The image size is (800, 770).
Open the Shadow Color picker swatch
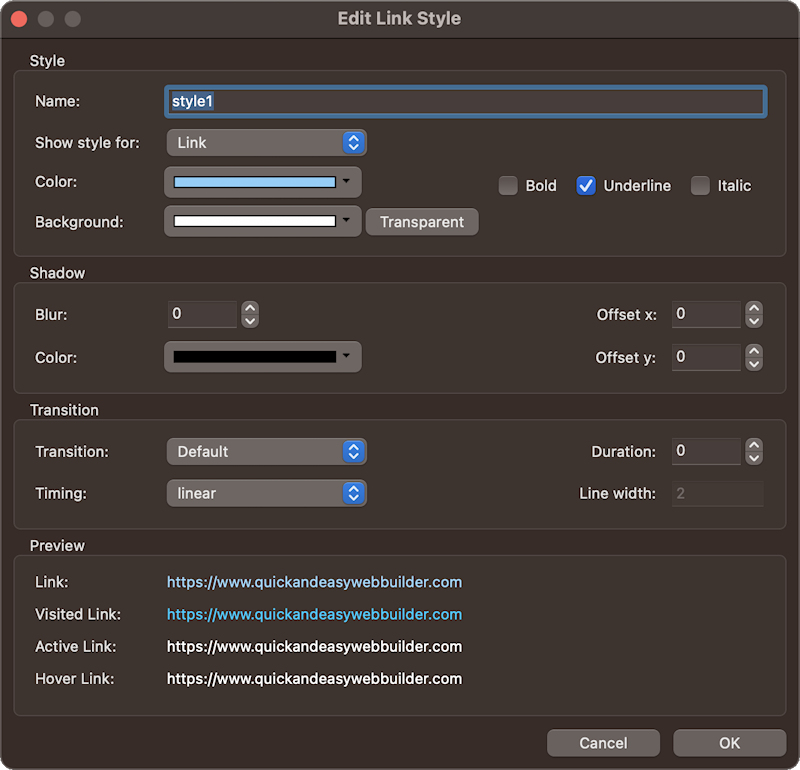click(x=262, y=357)
